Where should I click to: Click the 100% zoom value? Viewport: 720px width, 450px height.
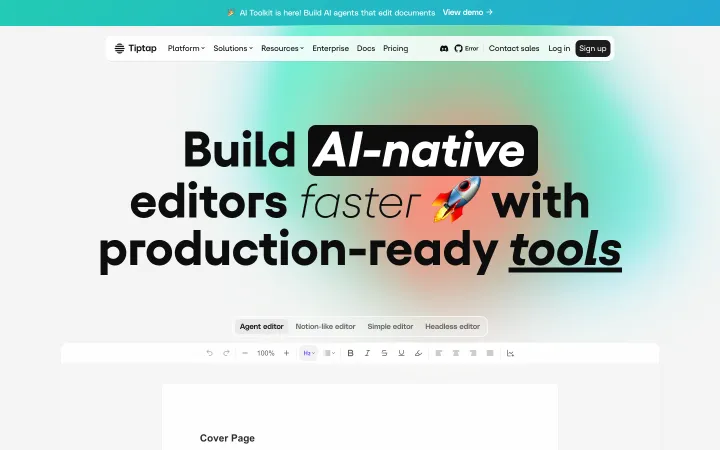266,353
